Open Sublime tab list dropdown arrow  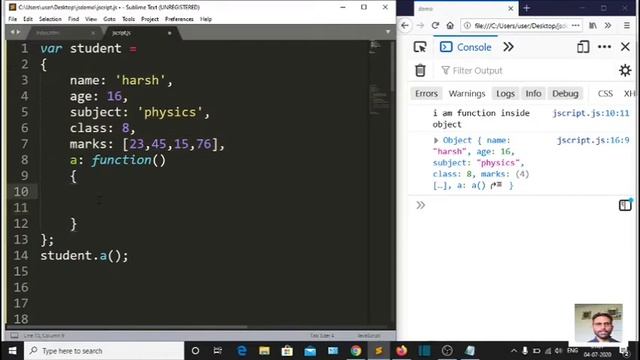pyautogui.click(x=388, y=32)
